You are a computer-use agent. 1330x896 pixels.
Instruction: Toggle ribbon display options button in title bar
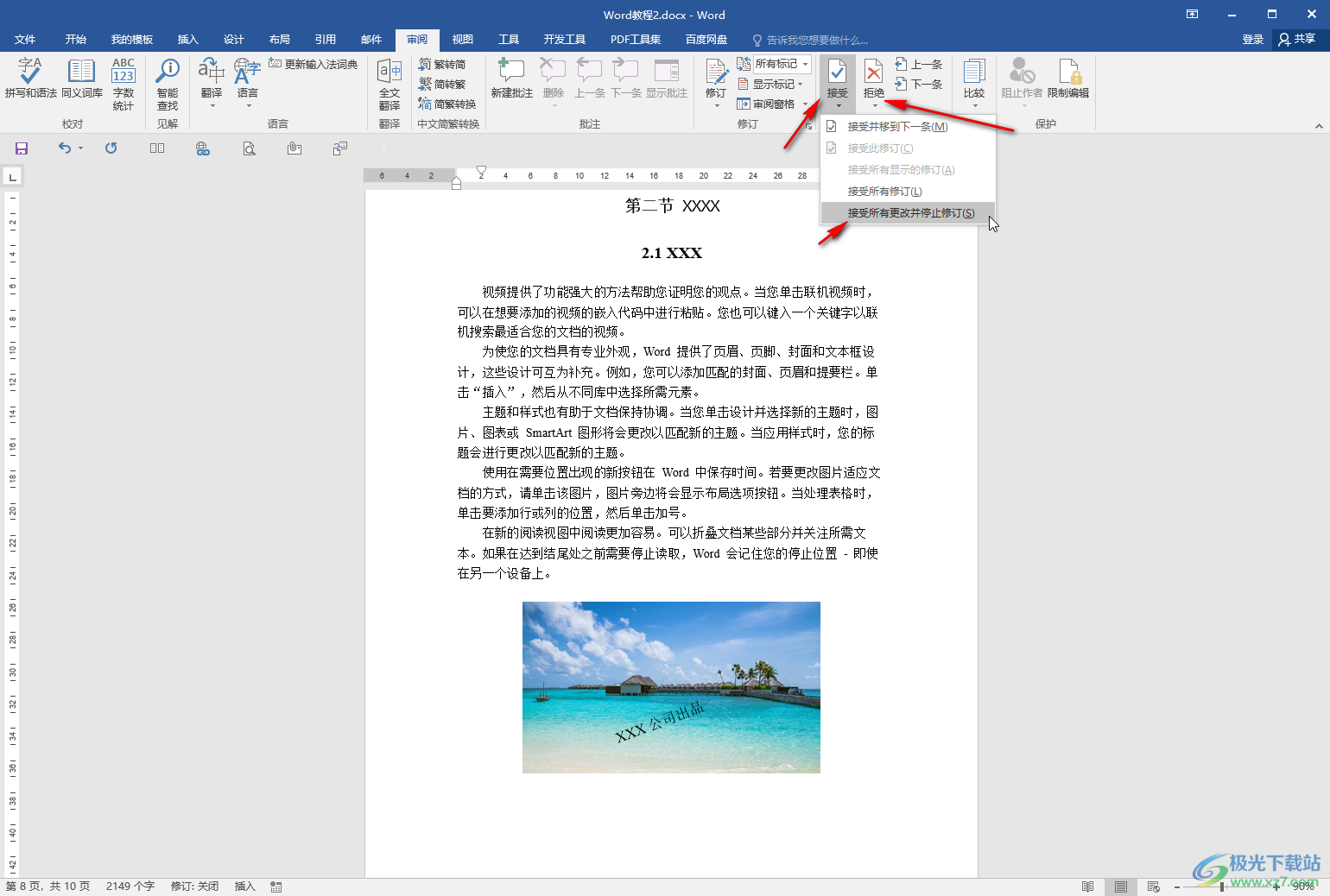[x=1192, y=15]
